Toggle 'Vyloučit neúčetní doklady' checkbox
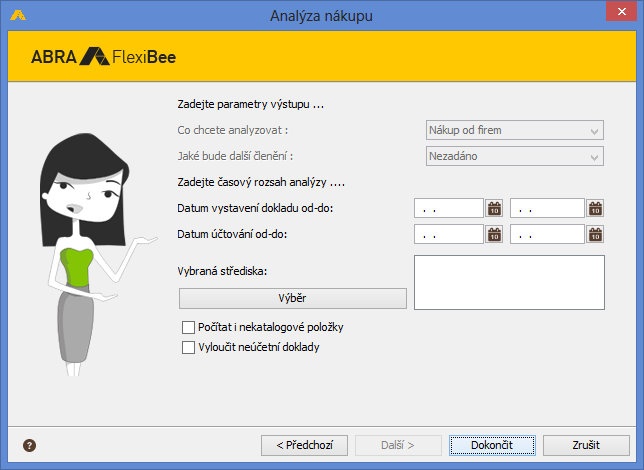This screenshot has width=644, height=470. (189, 348)
